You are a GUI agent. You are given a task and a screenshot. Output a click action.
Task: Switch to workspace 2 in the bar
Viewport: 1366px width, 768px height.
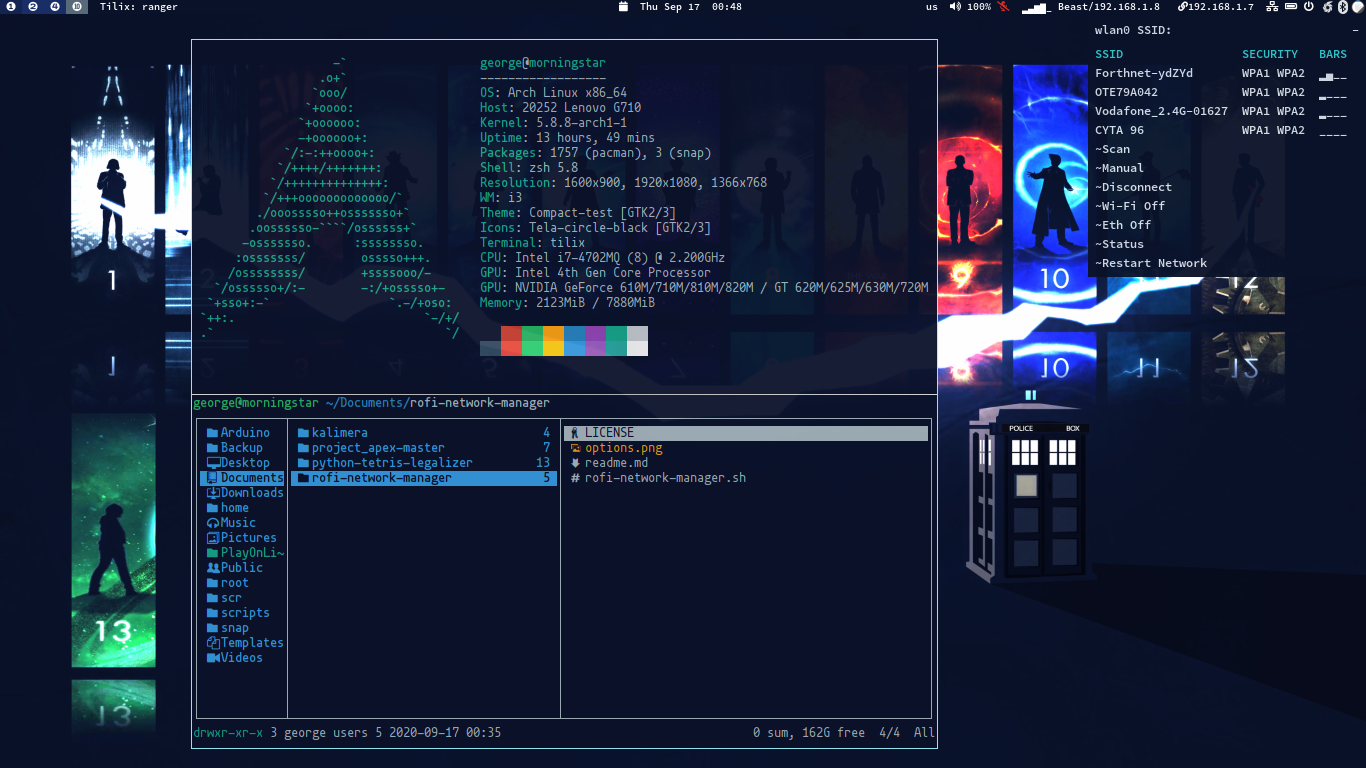click(33, 6)
